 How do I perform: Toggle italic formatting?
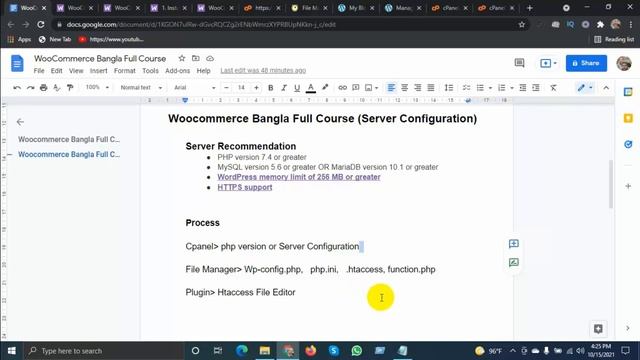[x=284, y=88]
